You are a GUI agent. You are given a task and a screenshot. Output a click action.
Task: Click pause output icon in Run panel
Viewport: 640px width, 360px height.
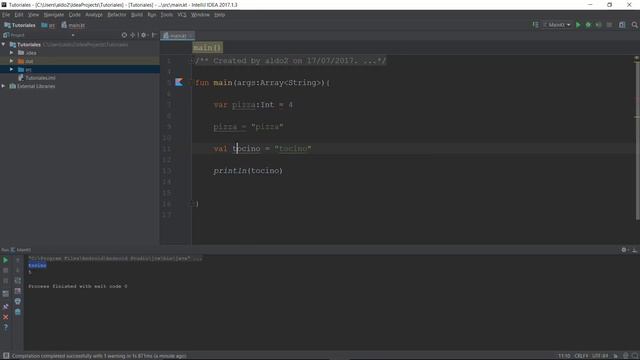pos(5,281)
